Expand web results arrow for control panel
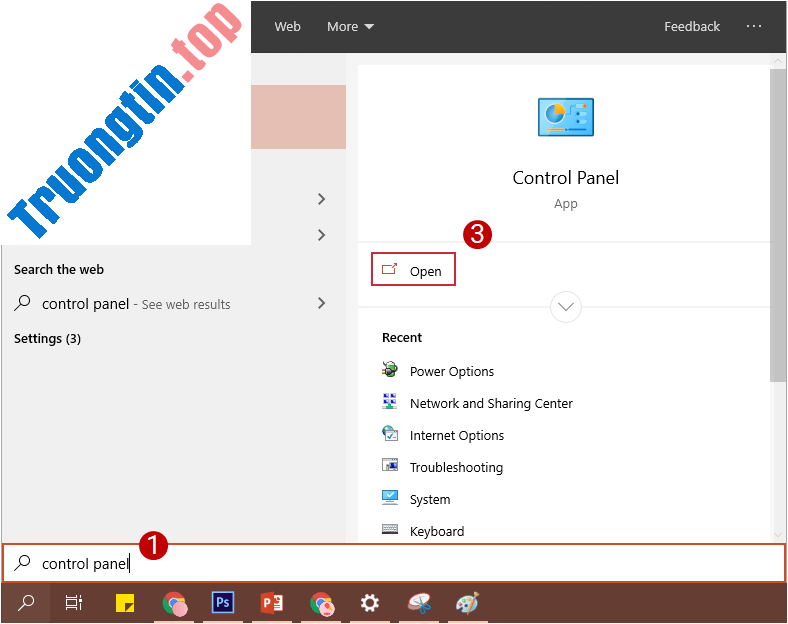The height and width of the screenshot is (624, 788). (322, 303)
